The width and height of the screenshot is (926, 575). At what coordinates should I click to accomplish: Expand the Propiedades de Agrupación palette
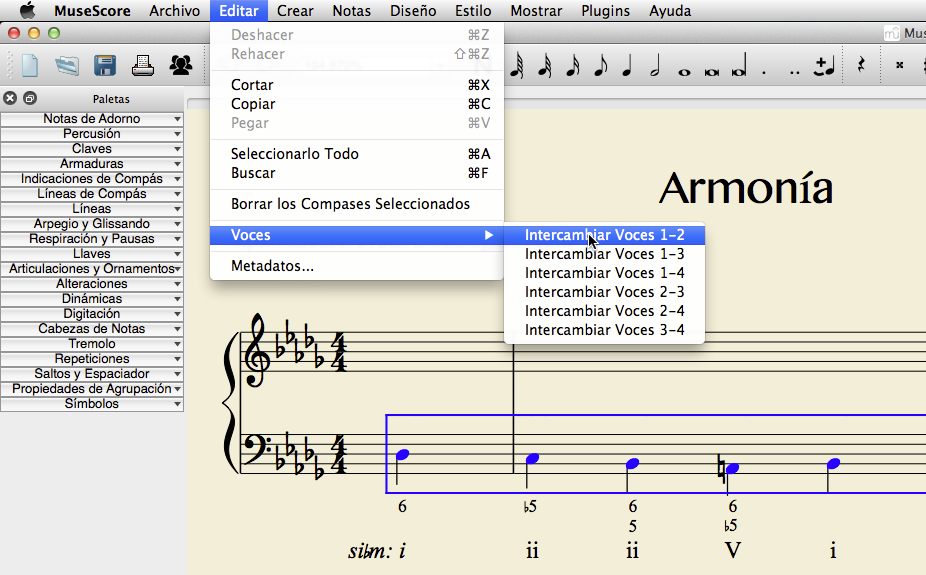point(92,389)
